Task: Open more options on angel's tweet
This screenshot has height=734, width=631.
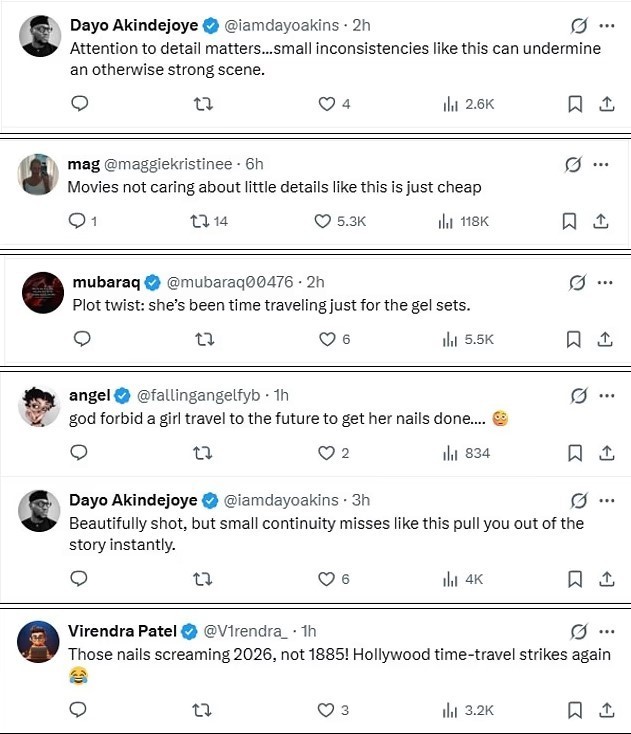Action: click(x=605, y=396)
